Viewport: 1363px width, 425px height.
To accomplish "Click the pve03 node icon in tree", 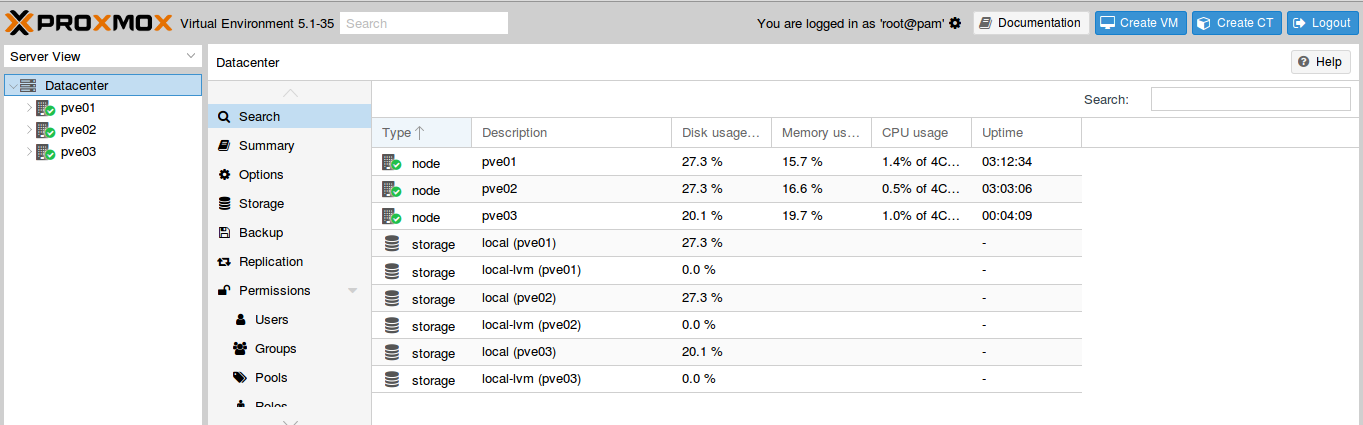I will pyautogui.click(x=45, y=152).
